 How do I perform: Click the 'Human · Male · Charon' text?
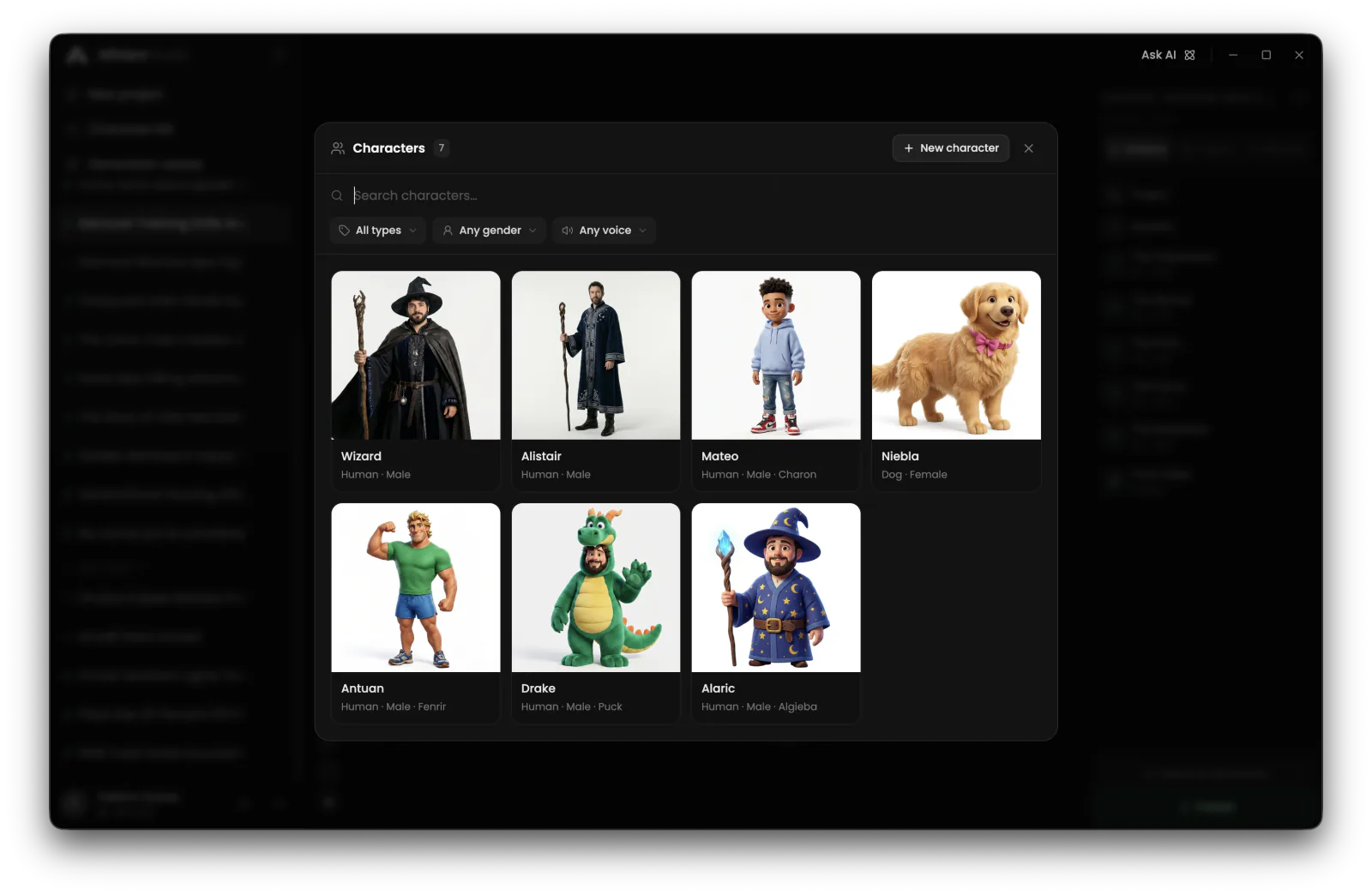pyautogui.click(x=759, y=475)
